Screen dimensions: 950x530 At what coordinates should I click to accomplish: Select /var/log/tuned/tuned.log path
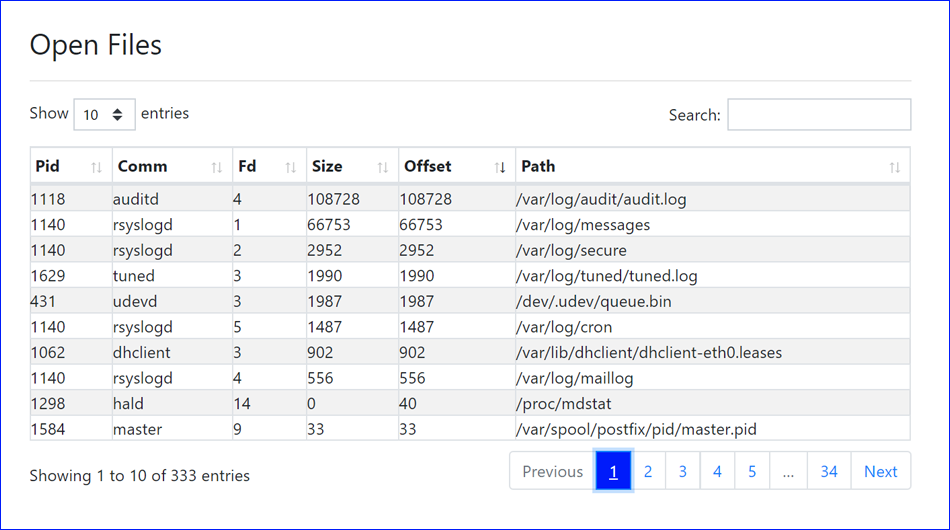click(x=712, y=276)
